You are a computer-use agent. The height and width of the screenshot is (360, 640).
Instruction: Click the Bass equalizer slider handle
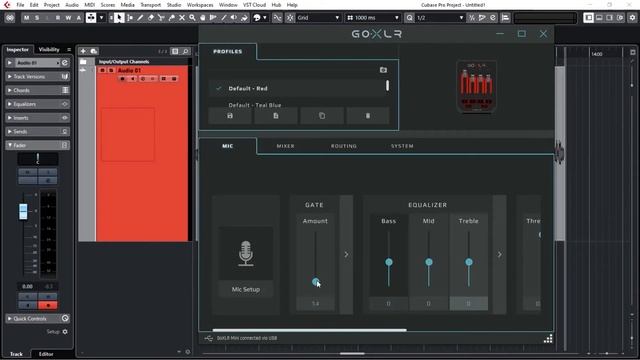tap(389, 262)
